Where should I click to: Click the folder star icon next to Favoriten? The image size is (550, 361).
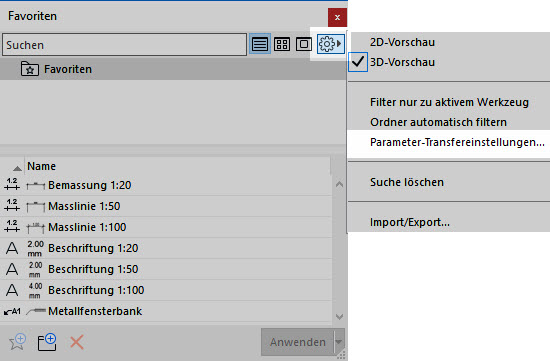click(x=30, y=69)
